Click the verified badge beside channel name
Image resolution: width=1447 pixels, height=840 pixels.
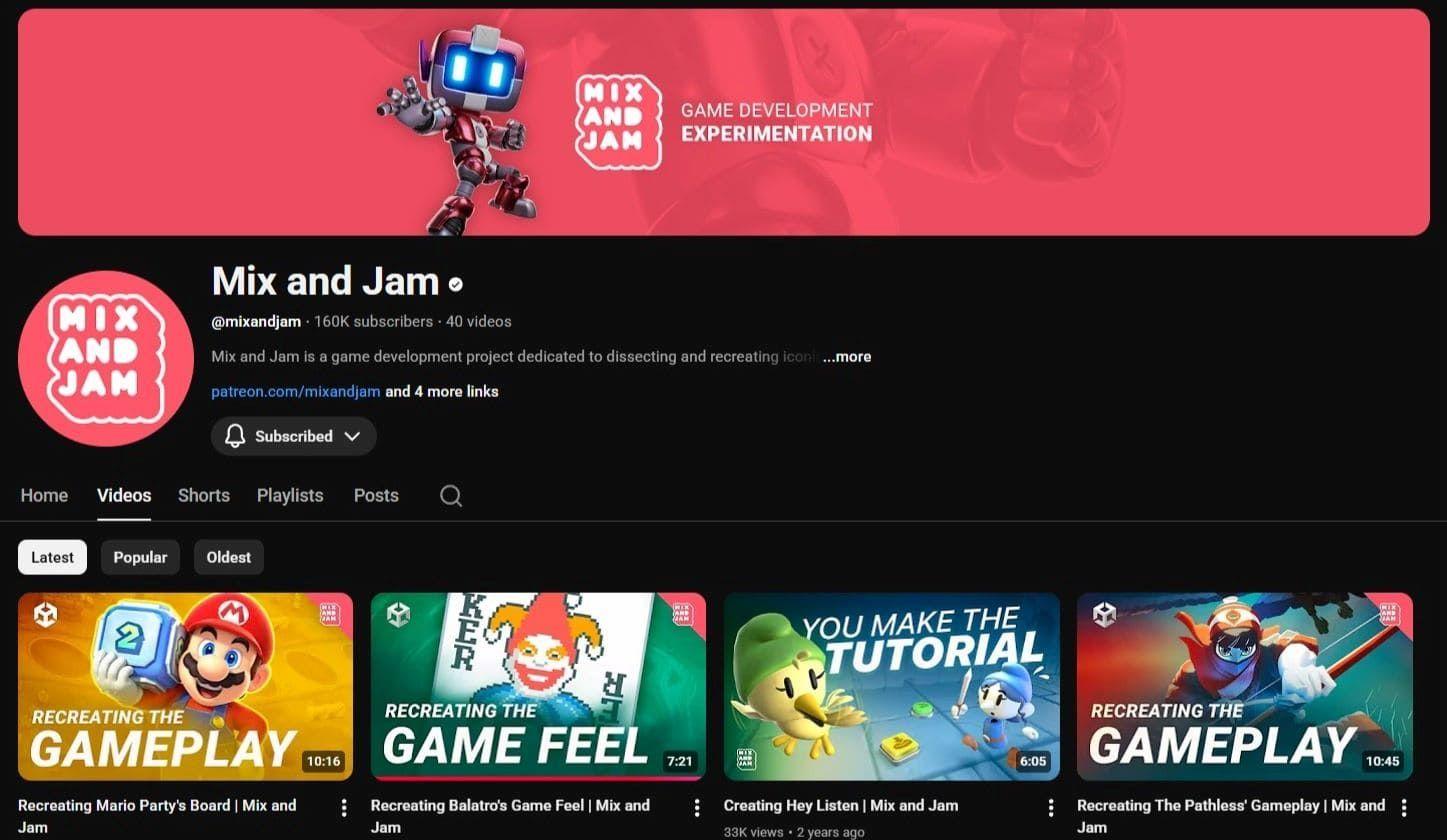click(456, 284)
